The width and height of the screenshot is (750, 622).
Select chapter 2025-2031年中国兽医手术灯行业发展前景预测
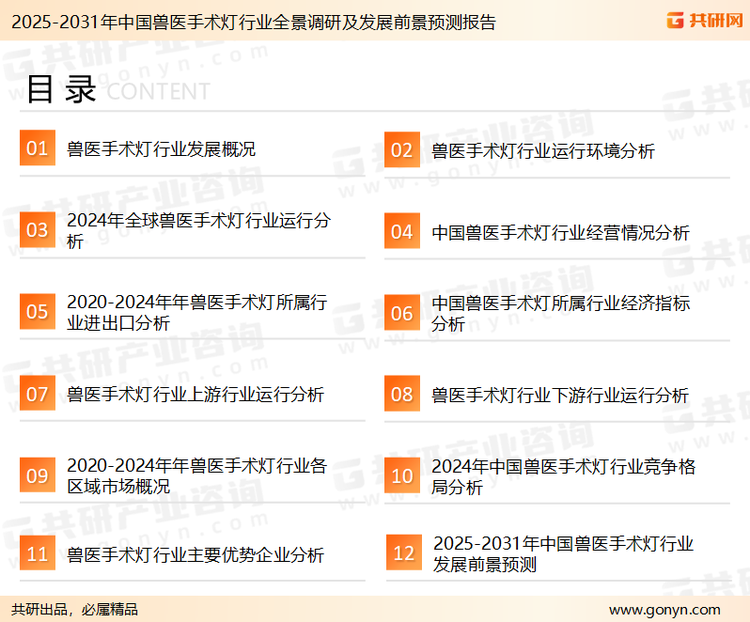coord(563,554)
